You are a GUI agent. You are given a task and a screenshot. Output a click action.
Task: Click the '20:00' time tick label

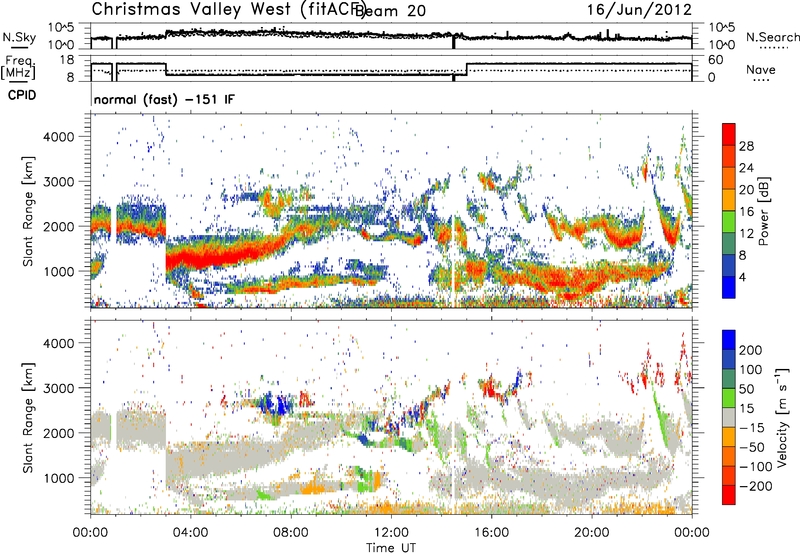pyautogui.click(x=592, y=533)
